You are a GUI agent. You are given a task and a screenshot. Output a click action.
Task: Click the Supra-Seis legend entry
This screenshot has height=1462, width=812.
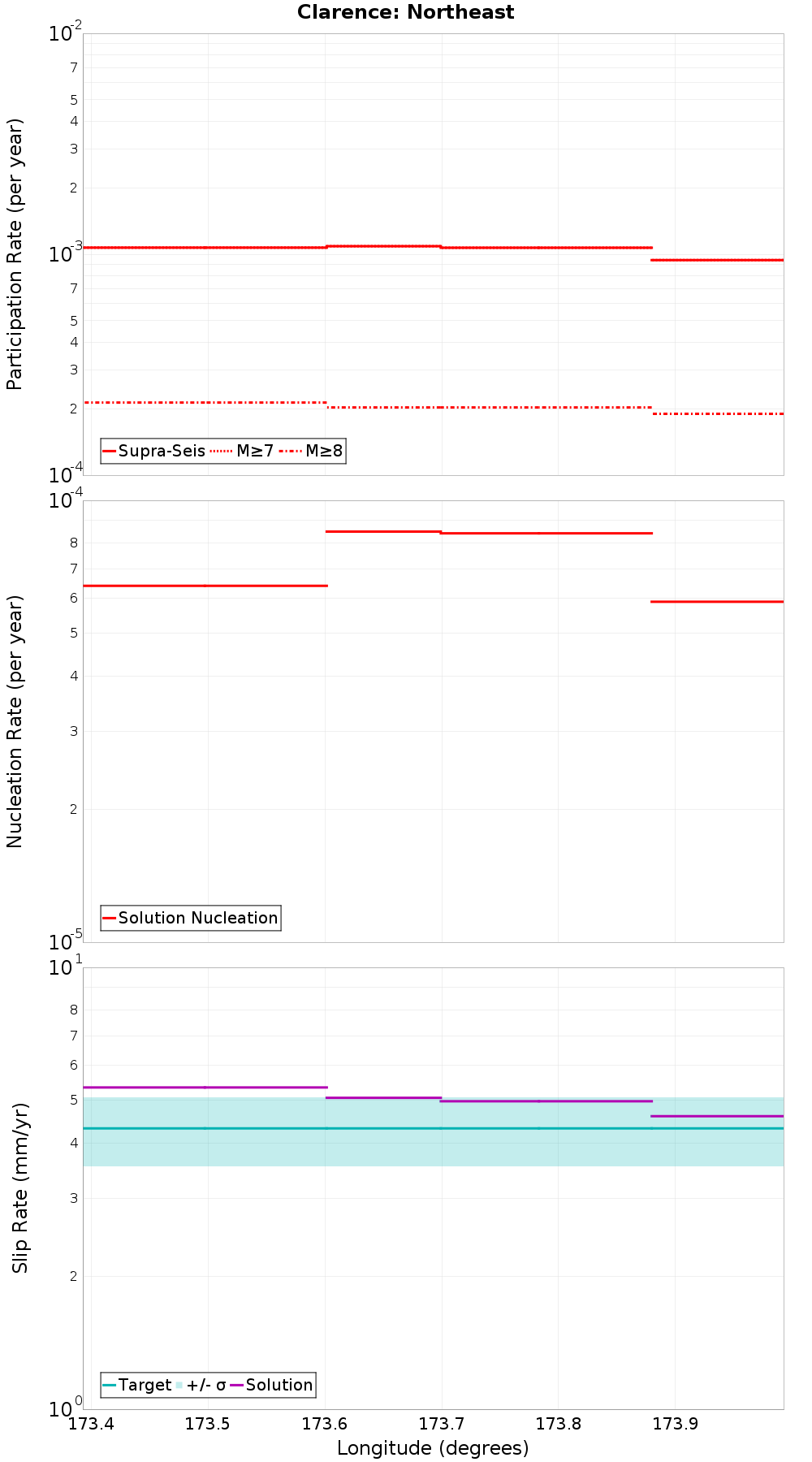coord(154,451)
